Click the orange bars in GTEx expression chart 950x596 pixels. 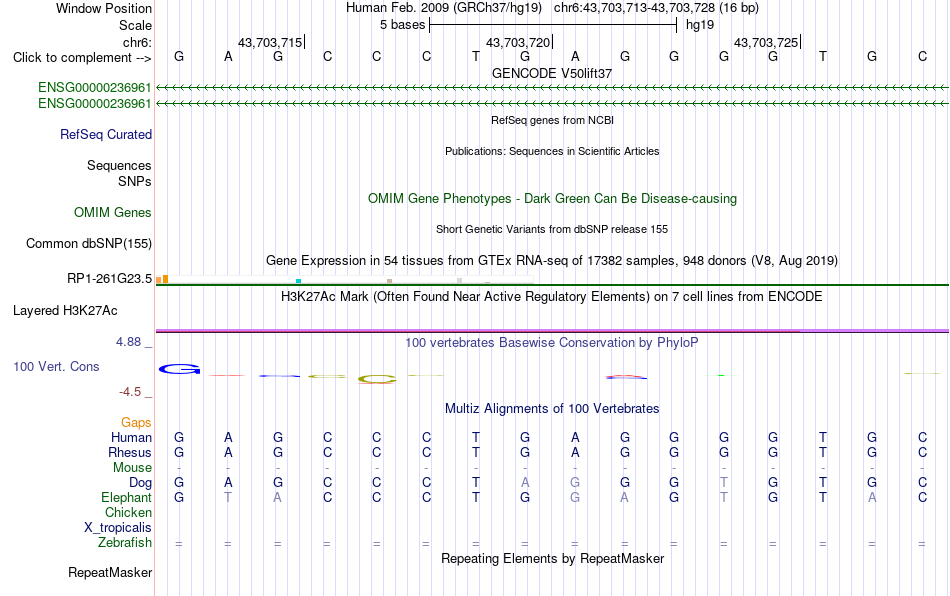[162, 279]
